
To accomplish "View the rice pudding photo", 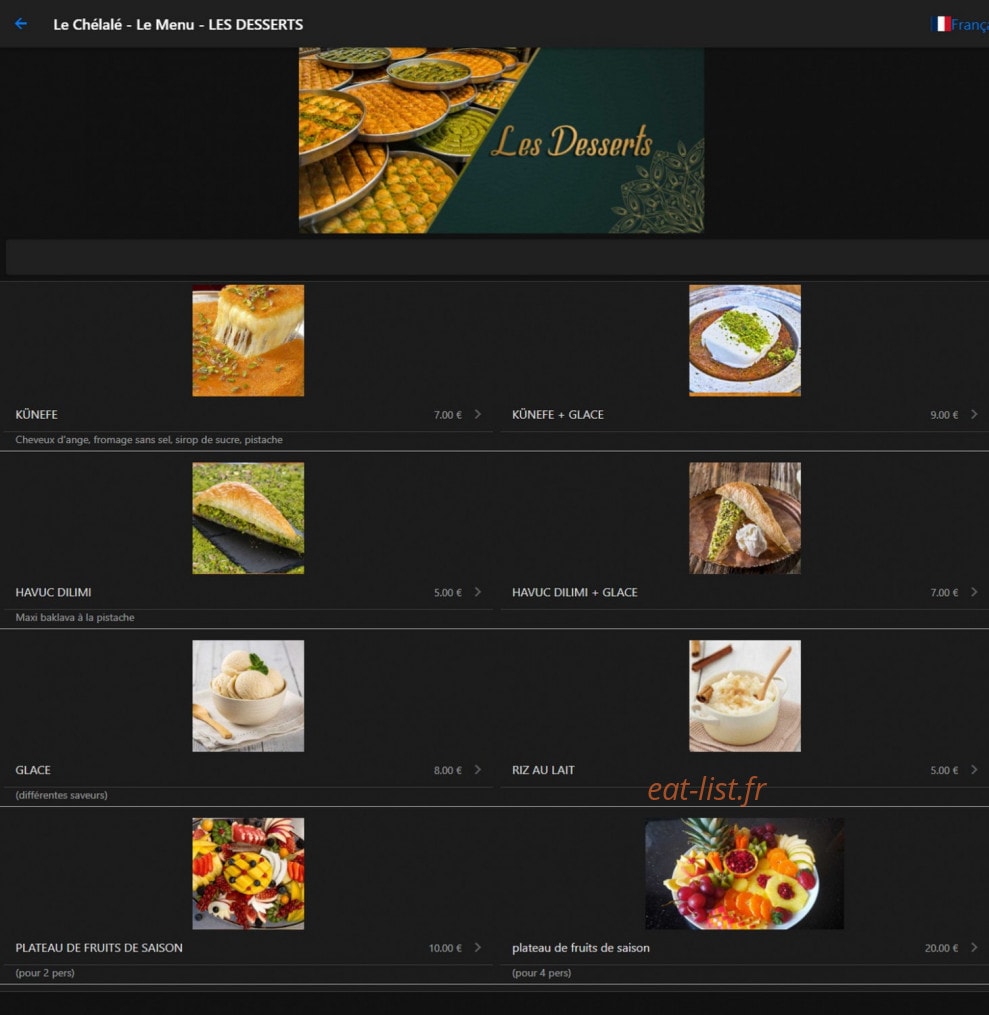I will [x=745, y=696].
